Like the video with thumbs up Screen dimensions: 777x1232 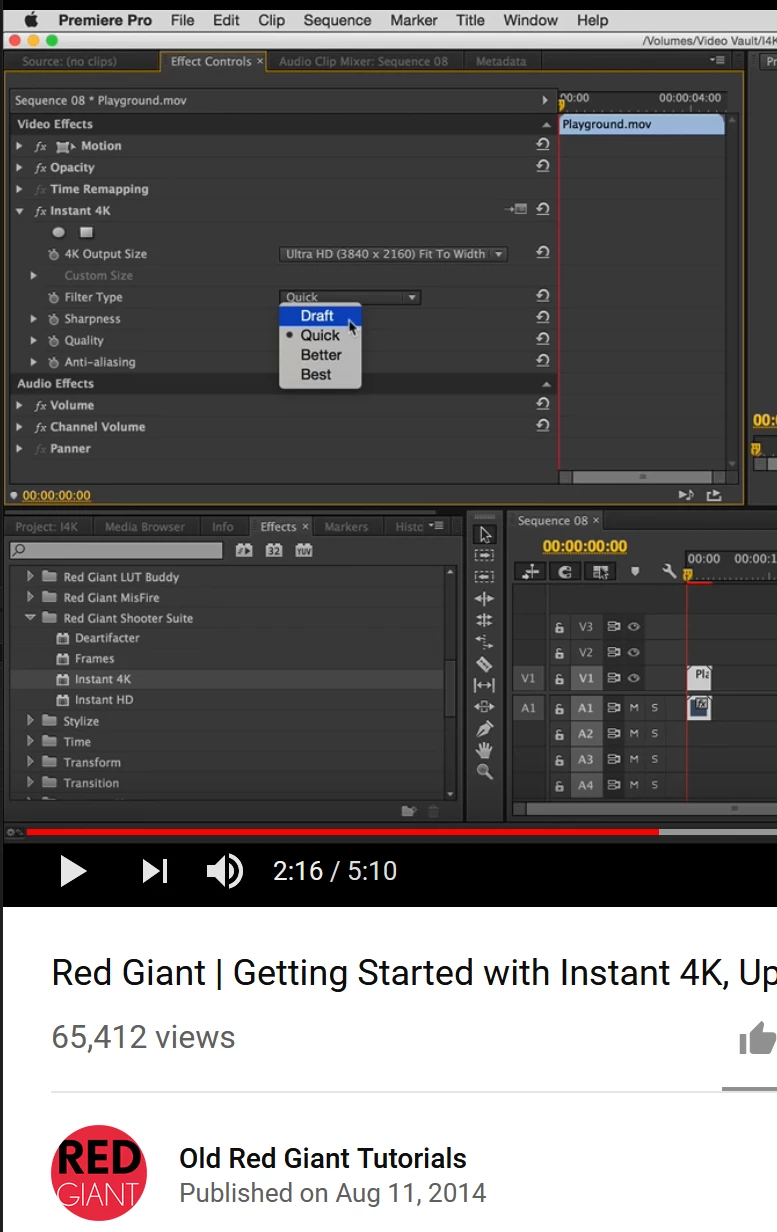(x=758, y=1039)
